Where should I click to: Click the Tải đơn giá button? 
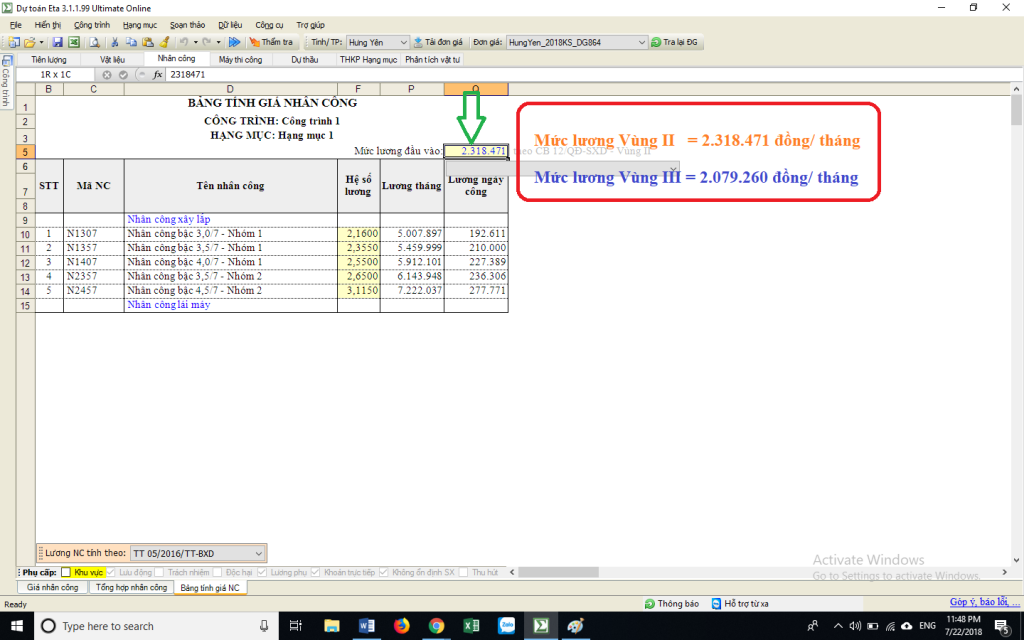pyautogui.click(x=438, y=43)
